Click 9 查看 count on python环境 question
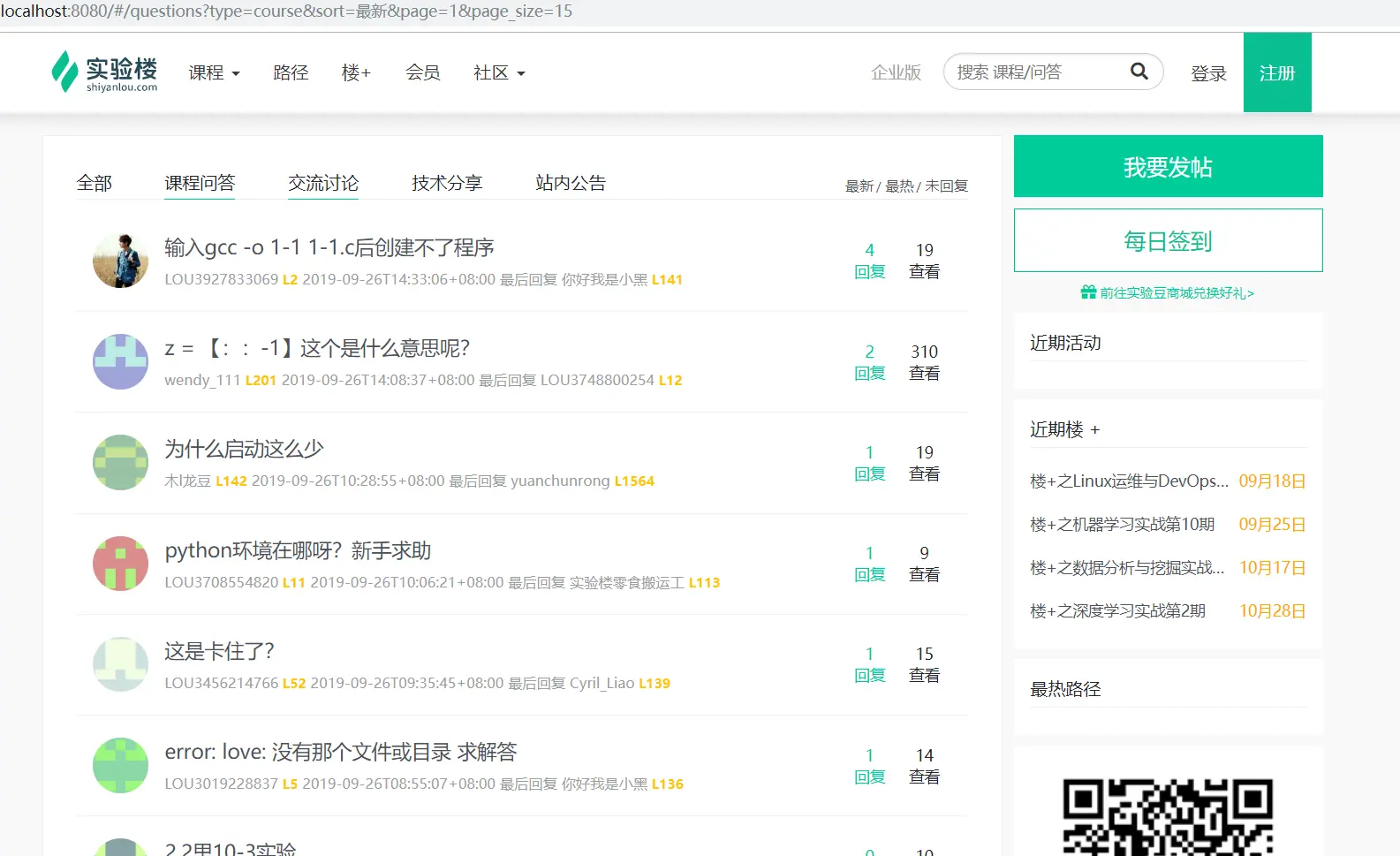The height and width of the screenshot is (856, 1400). pyautogui.click(x=924, y=564)
